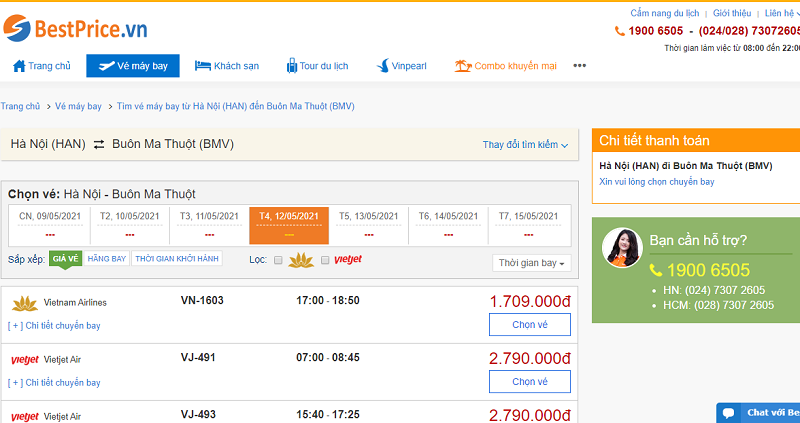Click the Vietnam Airlines logo on VN-1603 row
The width and height of the screenshot is (800, 423).
click(25, 303)
